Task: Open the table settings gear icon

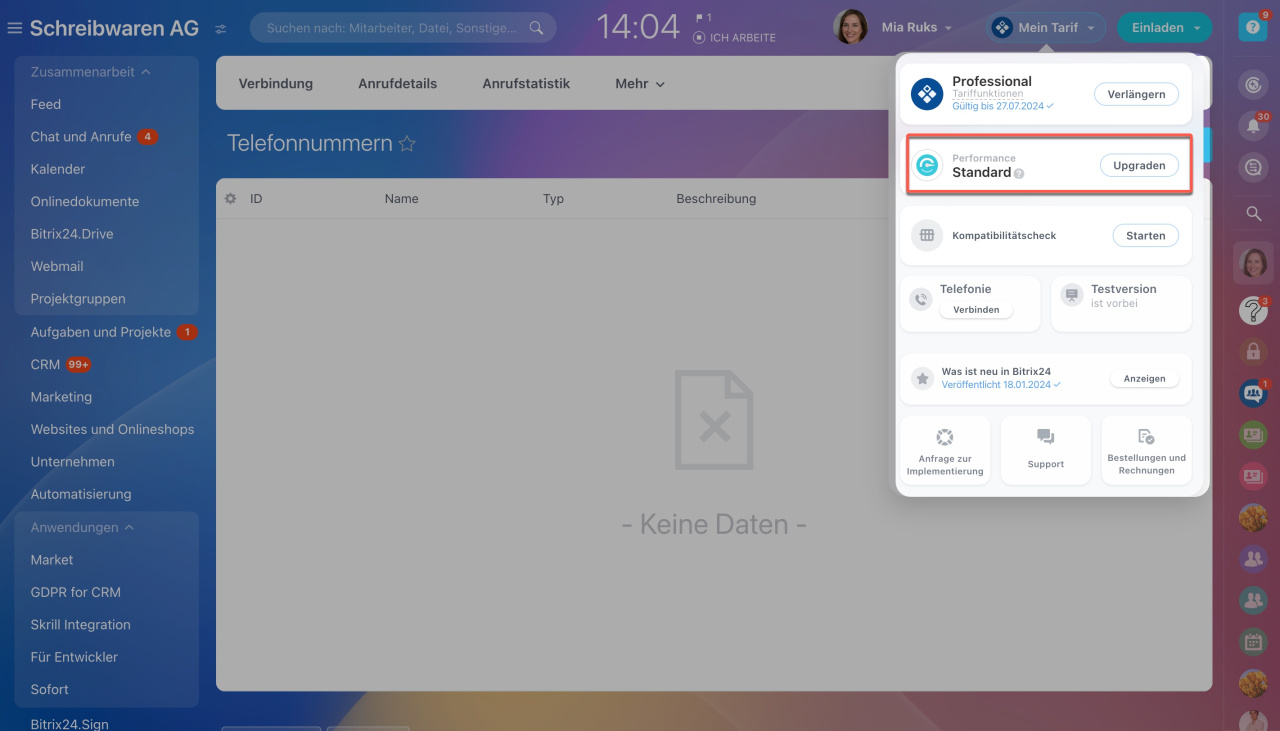Action: 230,199
